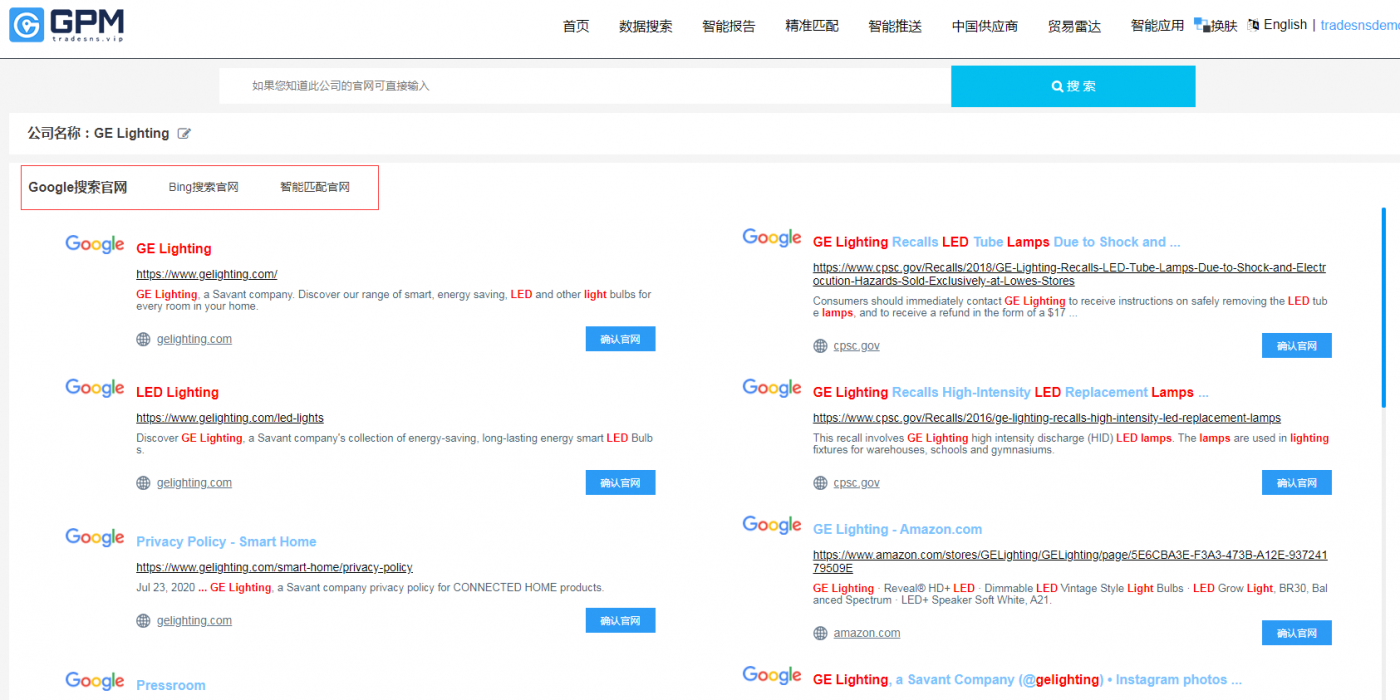Click the Google logo beside the Pressroom result
The width and height of the screenshot is (1400, 700).
(x=95, y=682)
